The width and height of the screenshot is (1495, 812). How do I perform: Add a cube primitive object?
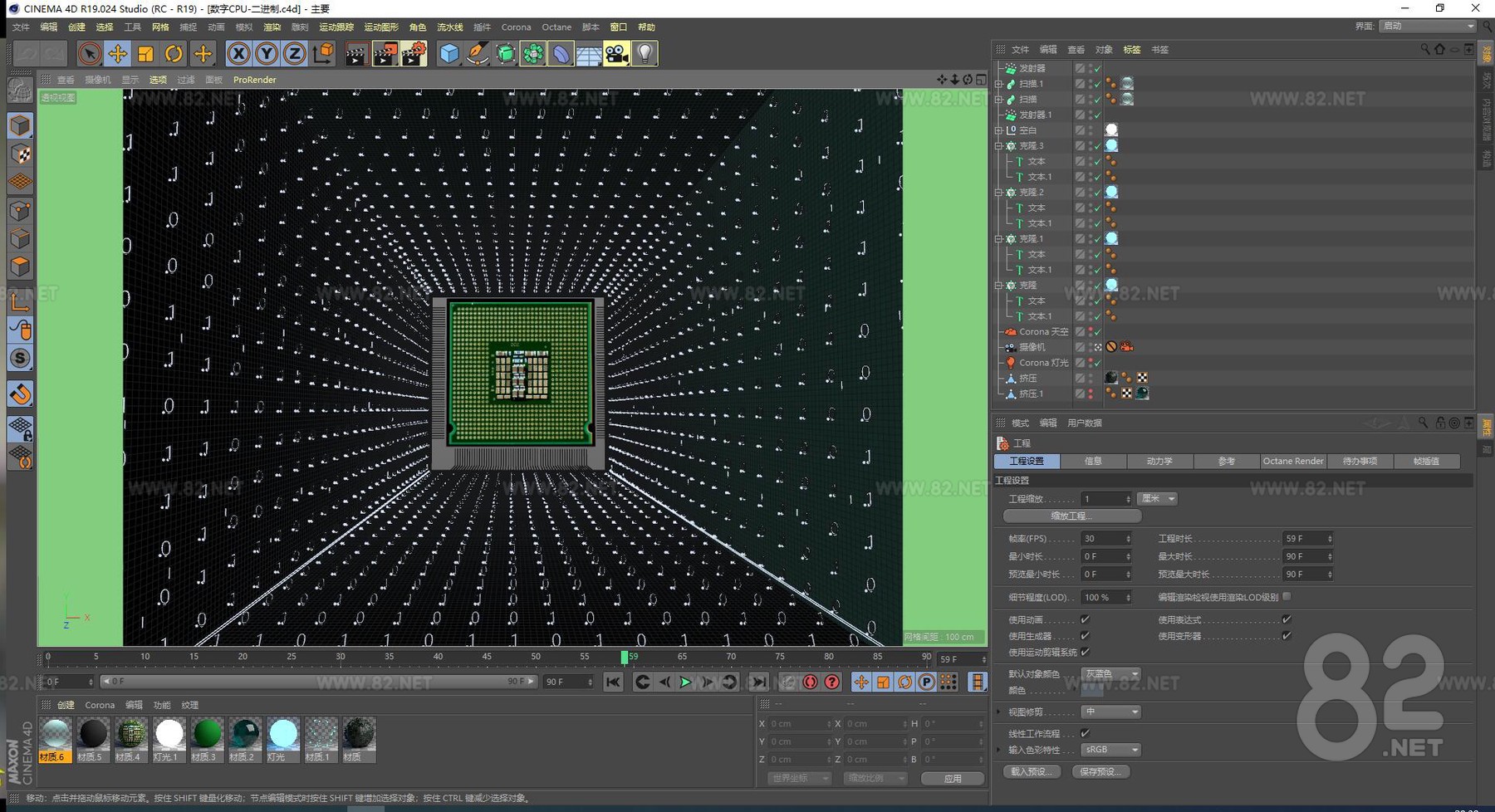coord(449,54)
